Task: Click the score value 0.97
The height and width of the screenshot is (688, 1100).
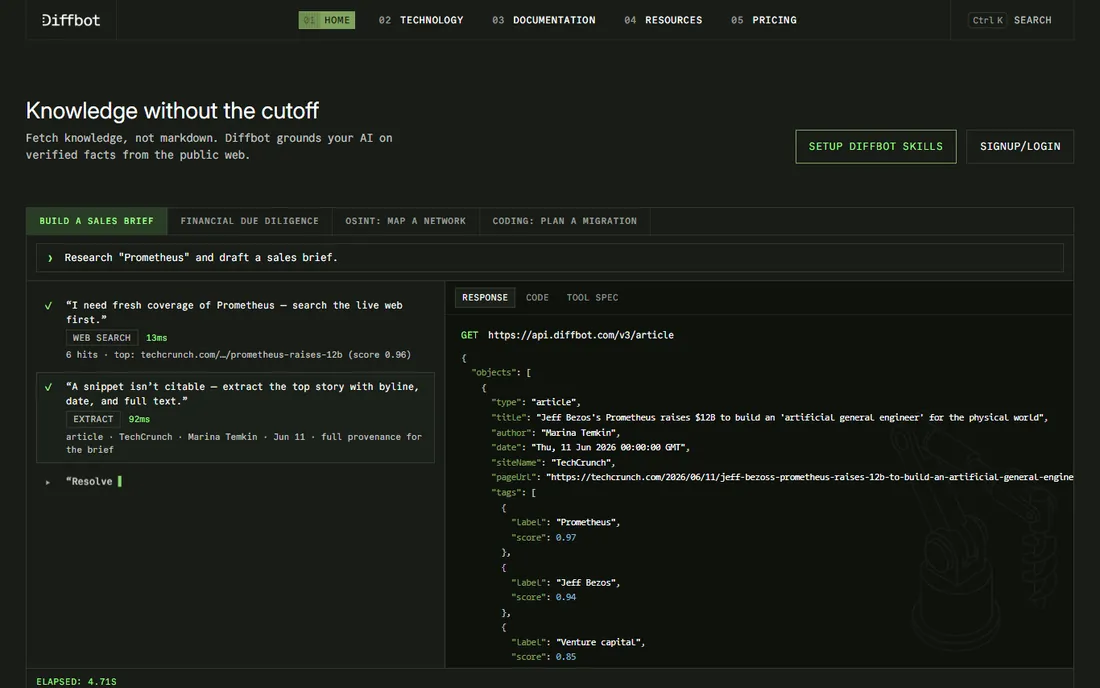Action: point(565,538)
